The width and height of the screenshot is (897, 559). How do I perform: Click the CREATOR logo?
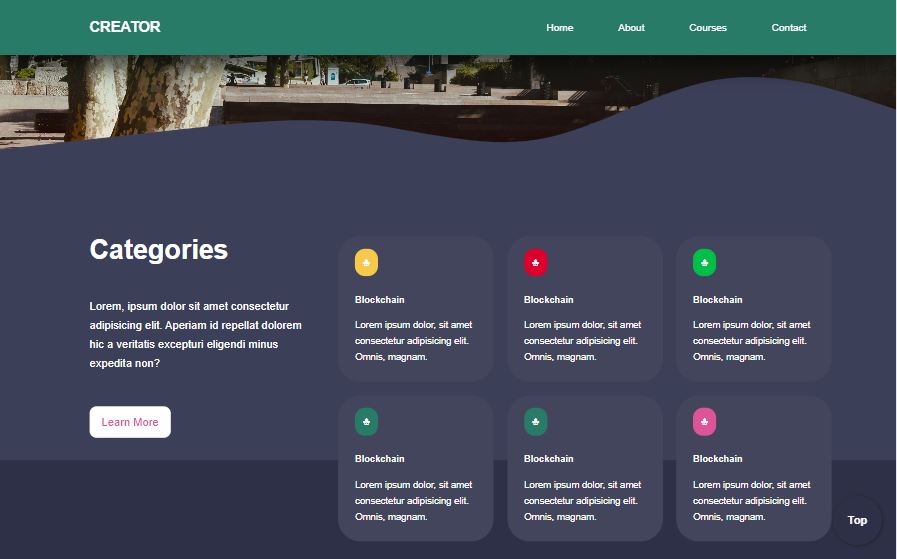coord(125,27)
